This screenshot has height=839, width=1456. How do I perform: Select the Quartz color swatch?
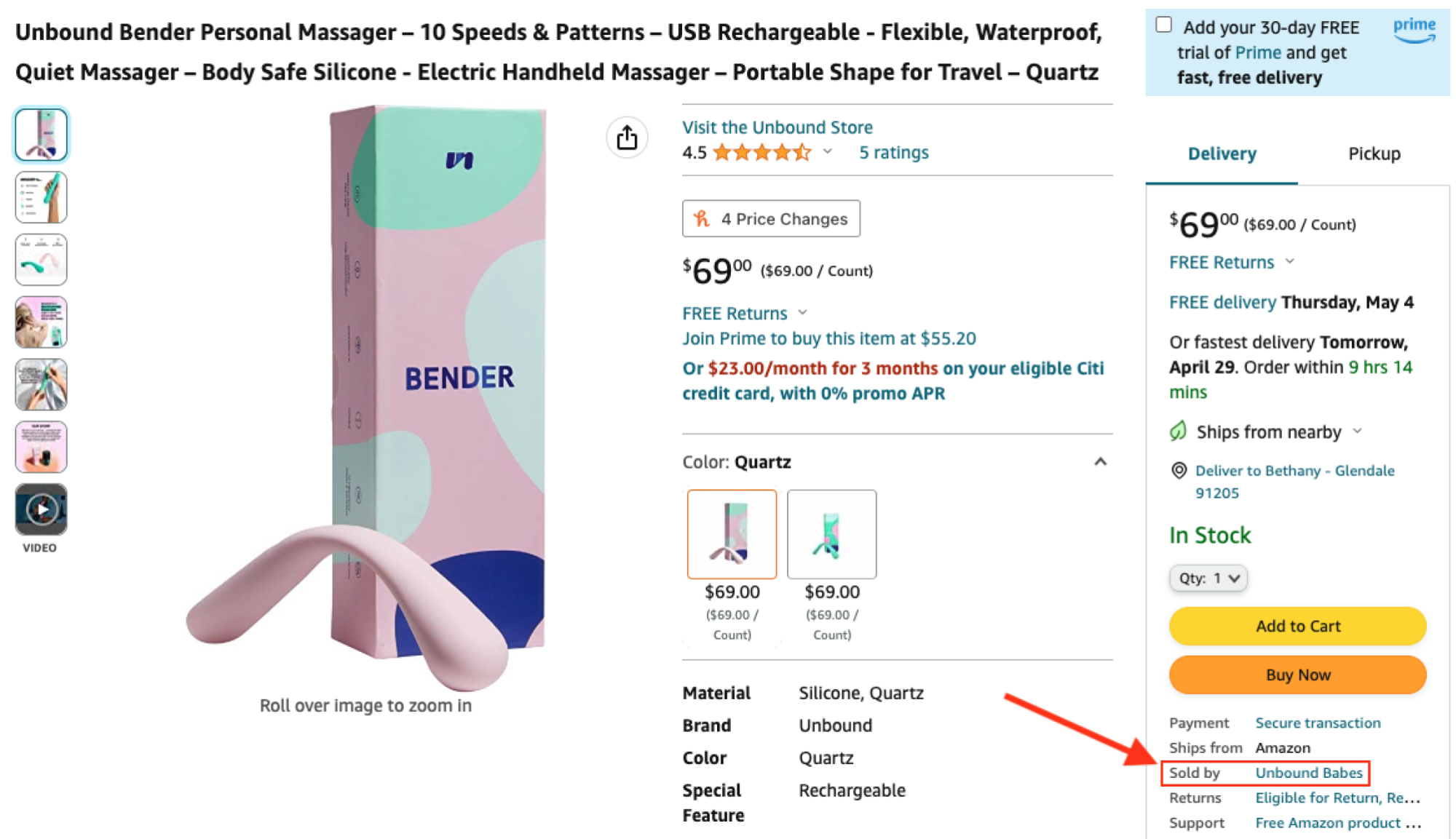pos(732,534)
